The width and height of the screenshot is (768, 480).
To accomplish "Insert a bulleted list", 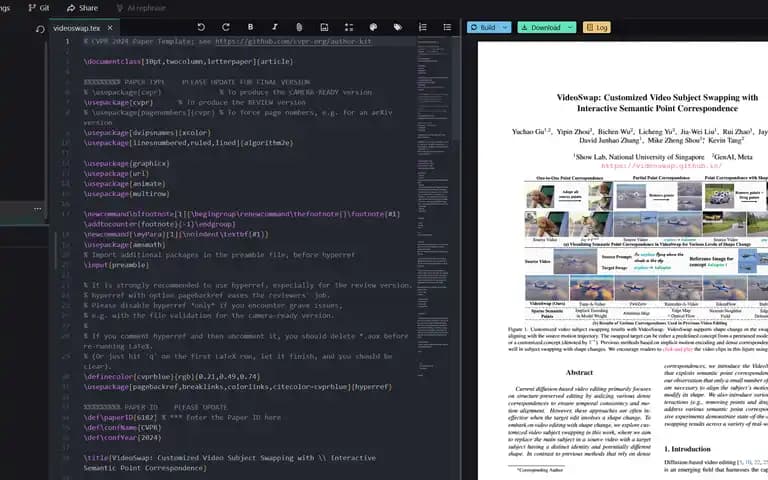I will (x=447, y=27).
